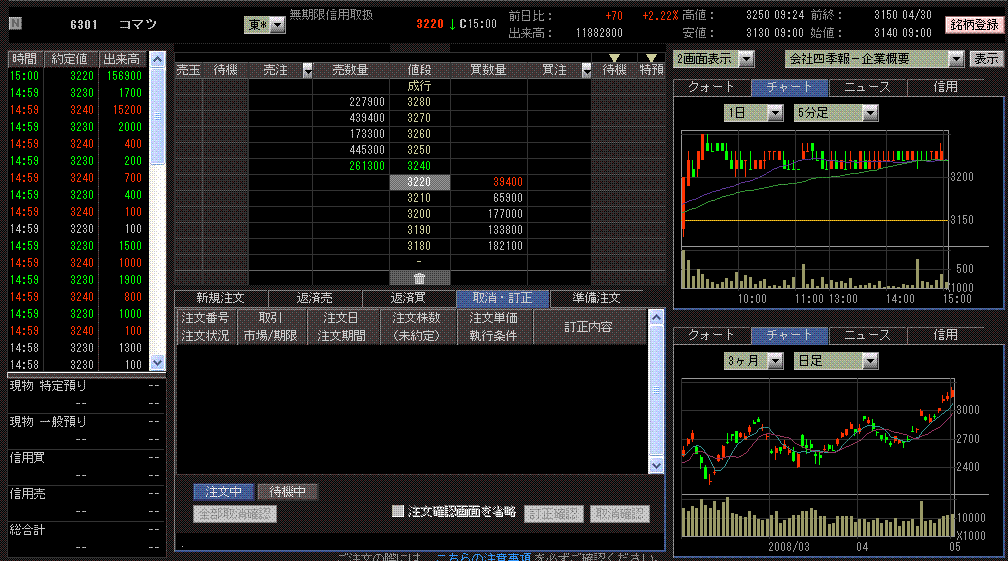The height and width of the screenshot is (561, 1008).
Task: Click the 3190 bid price row
Action: (420, 230)
